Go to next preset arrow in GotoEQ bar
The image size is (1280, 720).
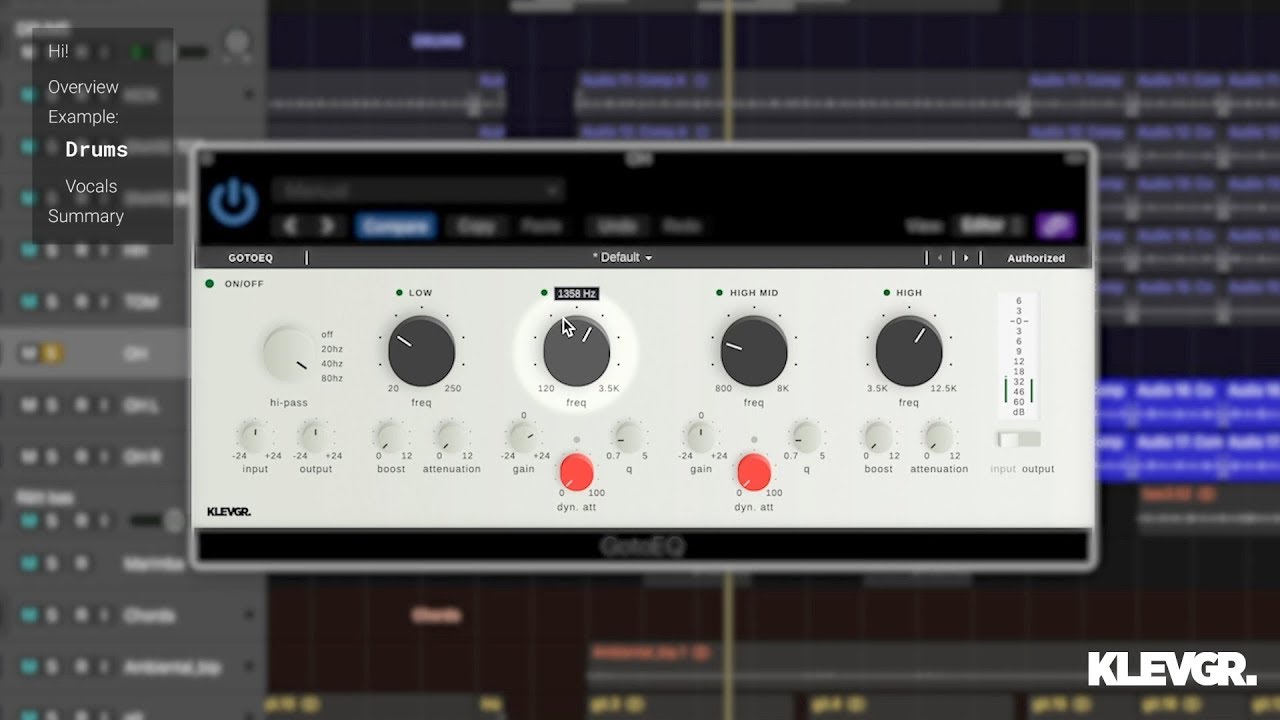tap(965, 258)
